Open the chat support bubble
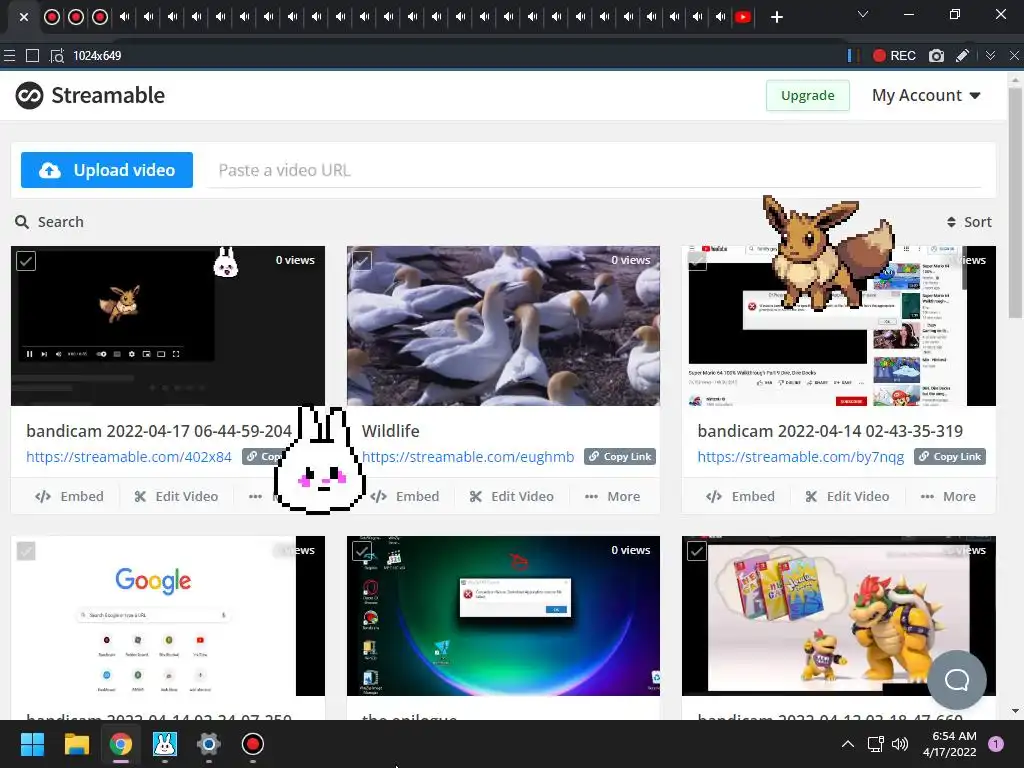This screenshot has height=768, width=1024. 957,680
